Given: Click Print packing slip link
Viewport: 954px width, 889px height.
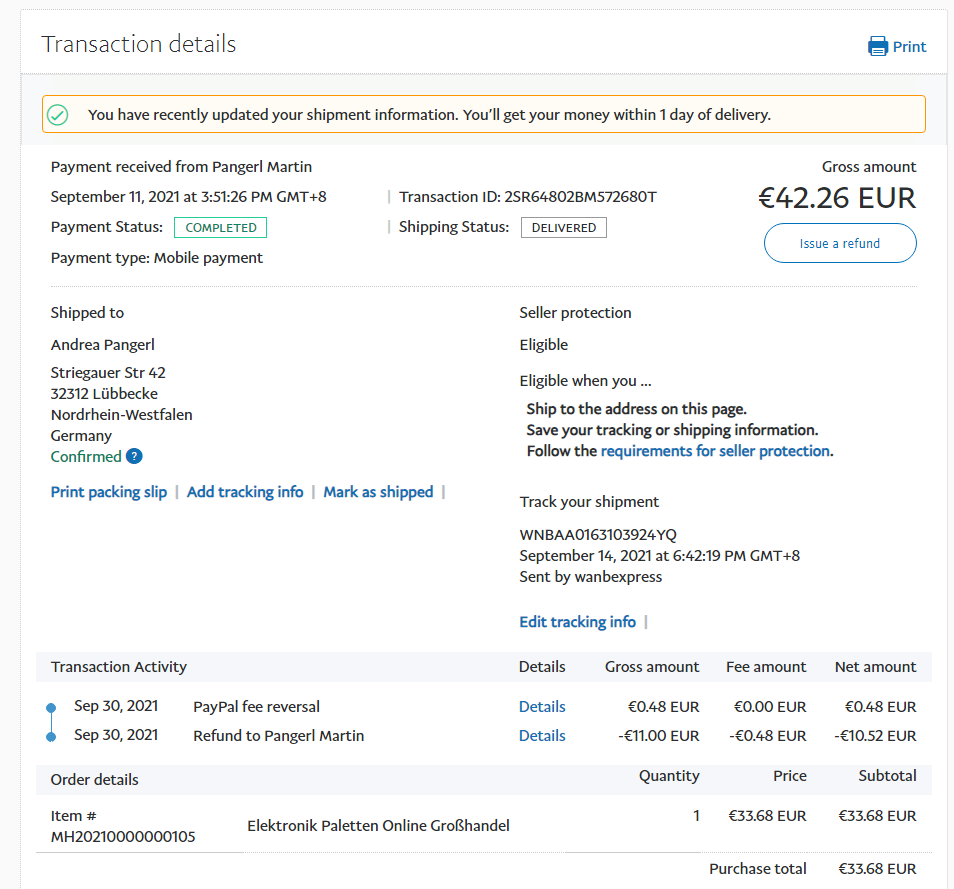Looking at the screenshot, I should (x=109, y=492).
